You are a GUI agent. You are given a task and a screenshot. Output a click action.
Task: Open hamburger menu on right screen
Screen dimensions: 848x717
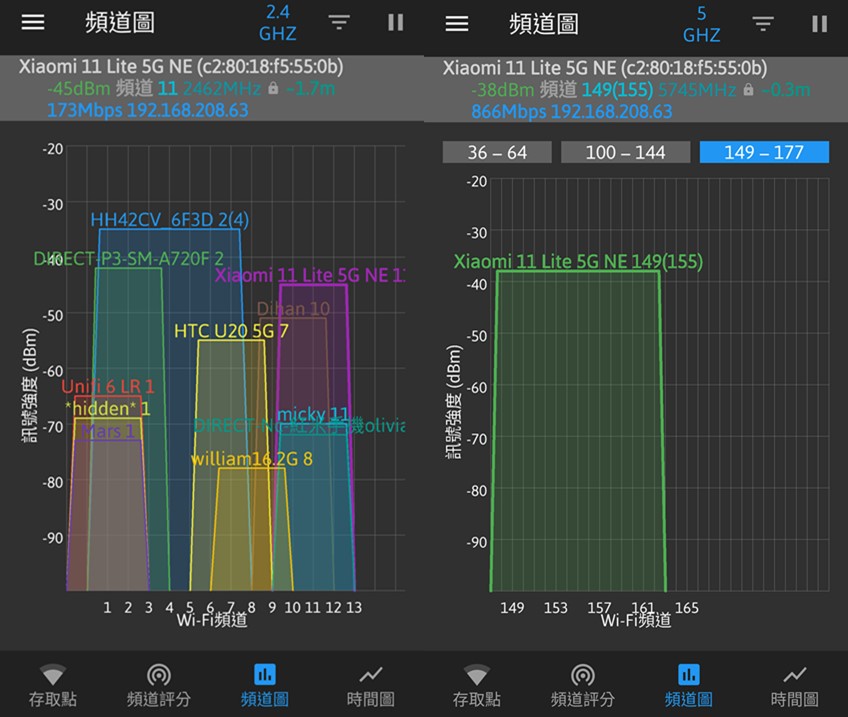point(457,23)
